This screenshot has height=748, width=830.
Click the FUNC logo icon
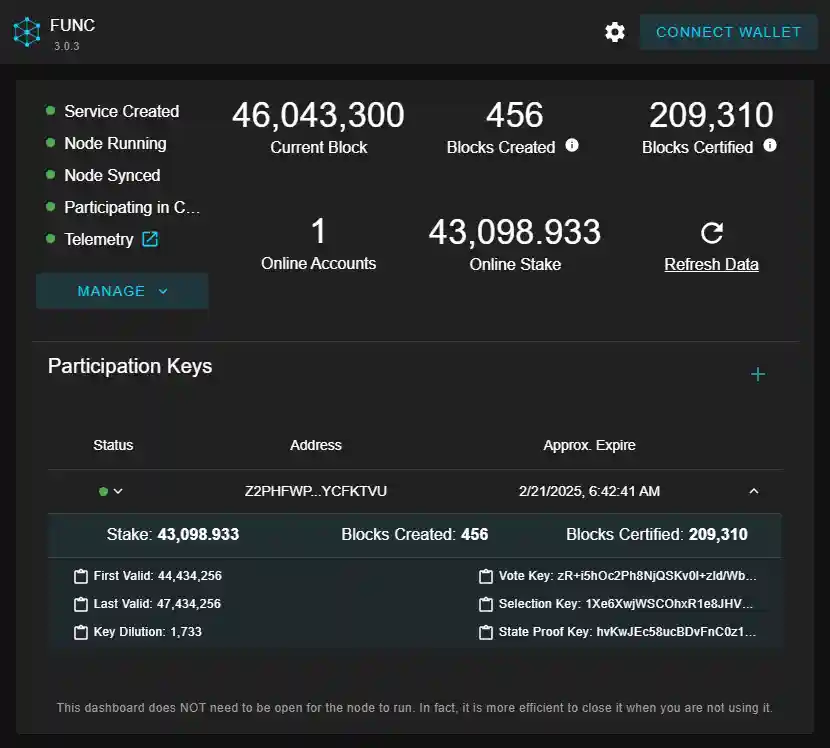[28, 31]
